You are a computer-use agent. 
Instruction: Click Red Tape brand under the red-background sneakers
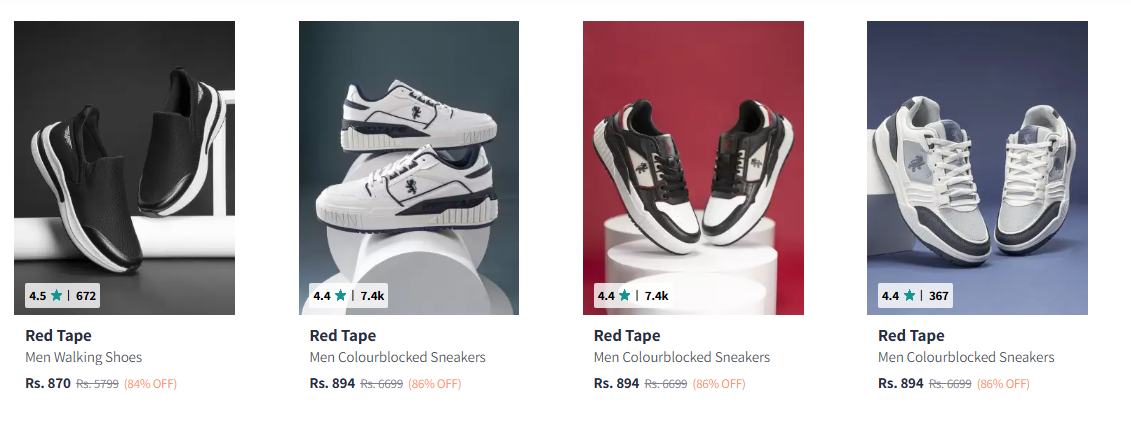pyautogui.click(x=627, y=336)
